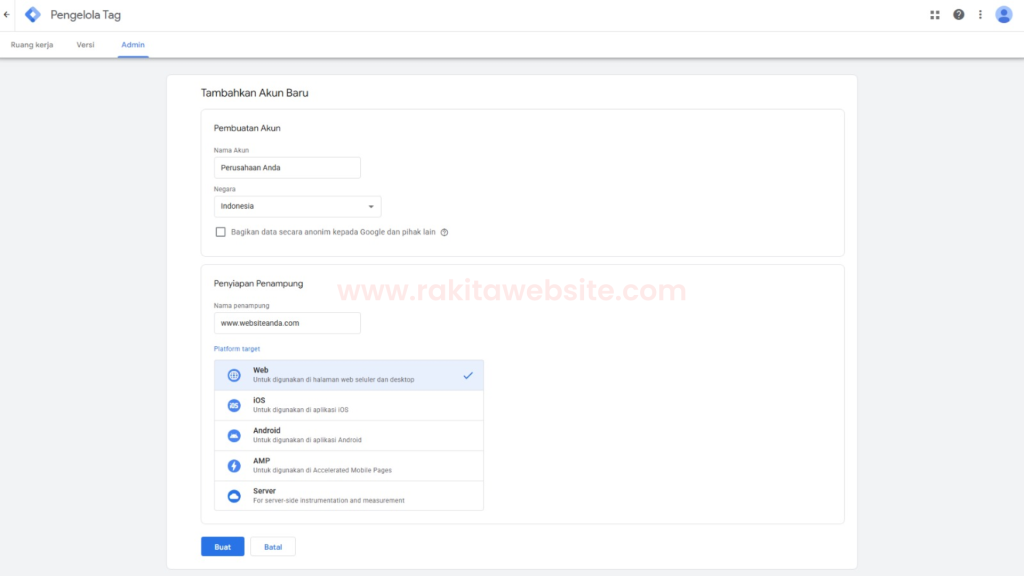Click the 'Bagikan data secara anonim' label
The width and height of the screenshot is (1024, 576).
[x=333, y=232]
